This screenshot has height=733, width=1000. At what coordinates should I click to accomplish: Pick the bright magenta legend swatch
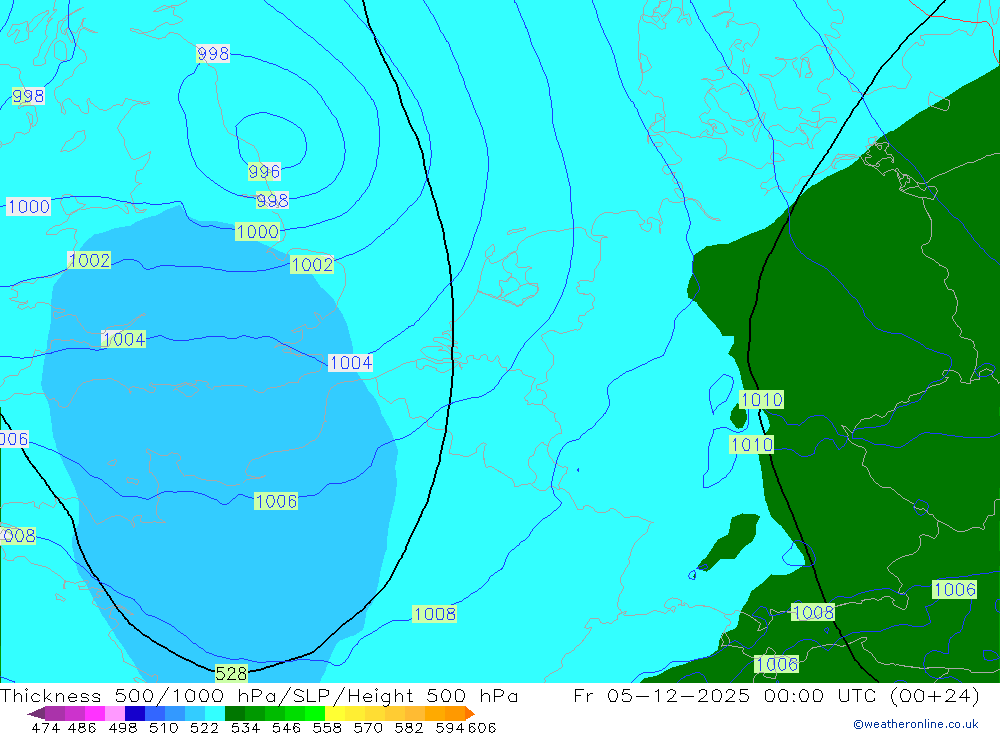(94, 713)
